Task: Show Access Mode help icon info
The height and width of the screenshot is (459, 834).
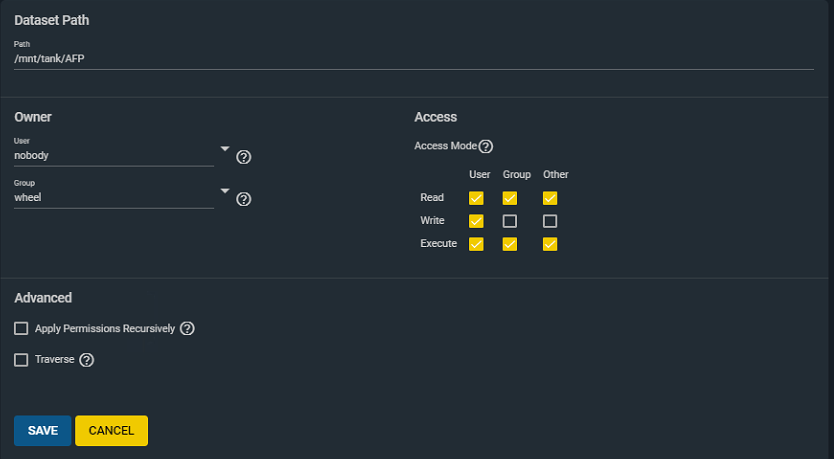Action: pos(486,146)
